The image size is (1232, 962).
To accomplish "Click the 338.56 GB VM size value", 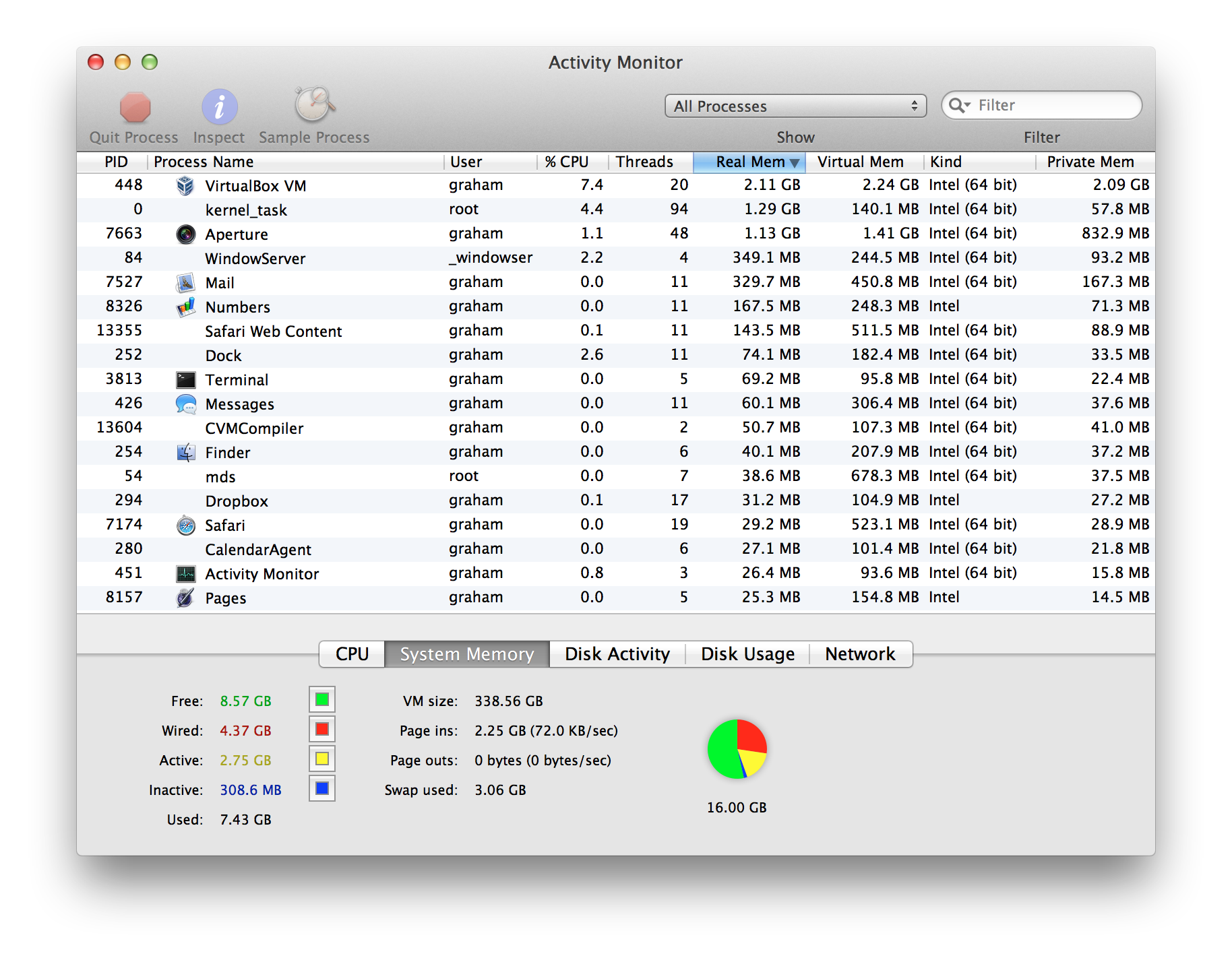I will pos(509,701).
